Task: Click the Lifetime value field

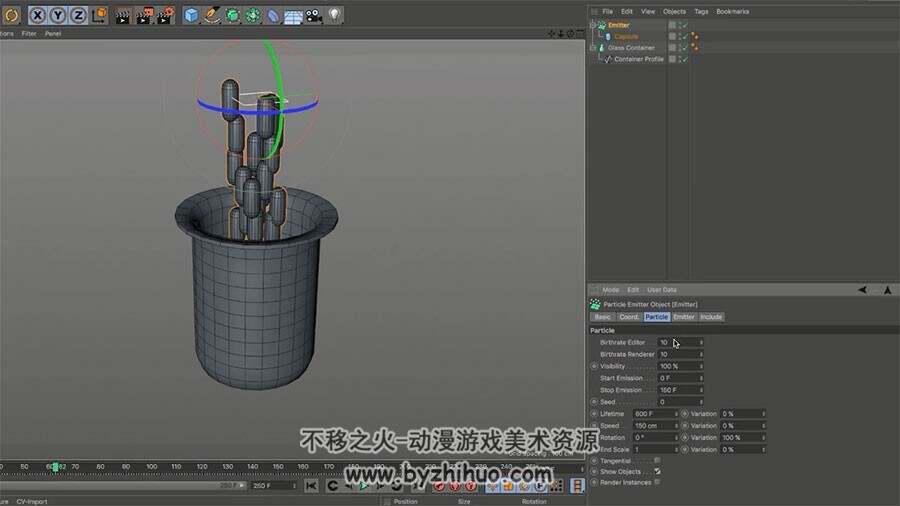Action: click(653, 414)
